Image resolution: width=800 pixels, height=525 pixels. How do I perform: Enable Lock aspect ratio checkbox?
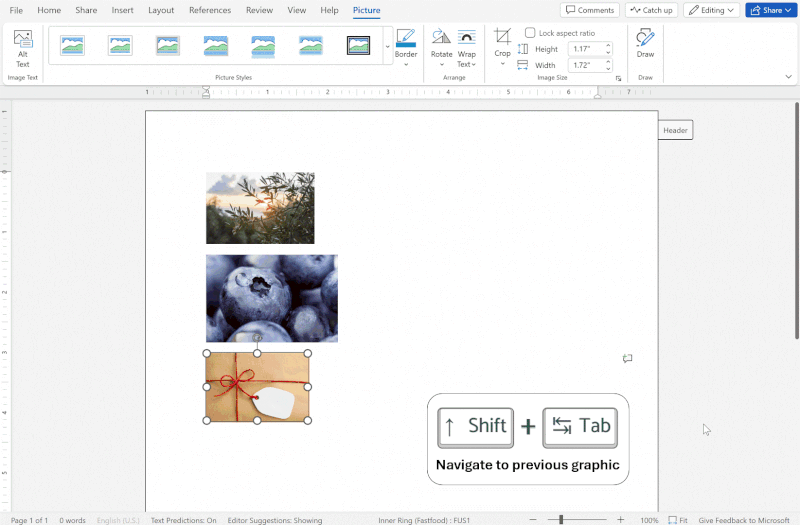tap(530, 33)
